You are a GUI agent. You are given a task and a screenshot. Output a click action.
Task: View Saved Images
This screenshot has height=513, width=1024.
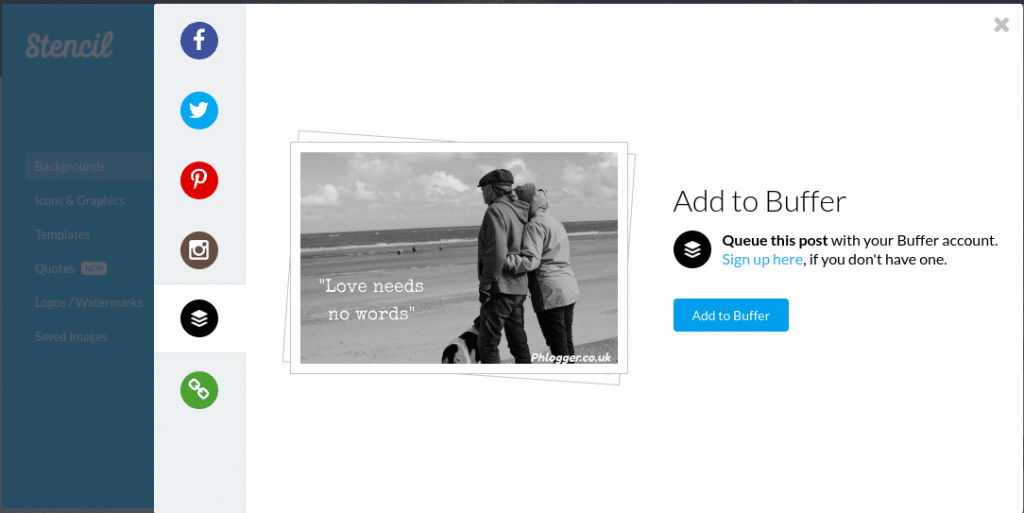(71, 337)
